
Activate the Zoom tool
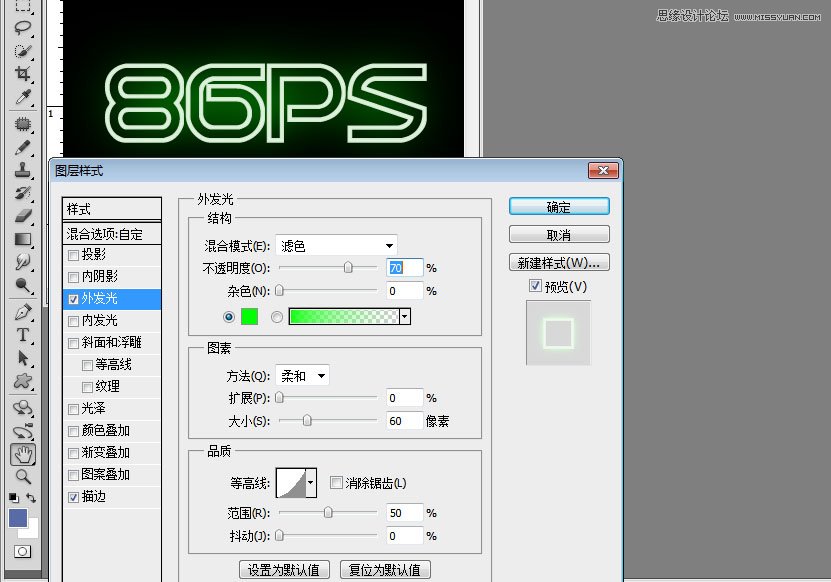coord(22,477)
